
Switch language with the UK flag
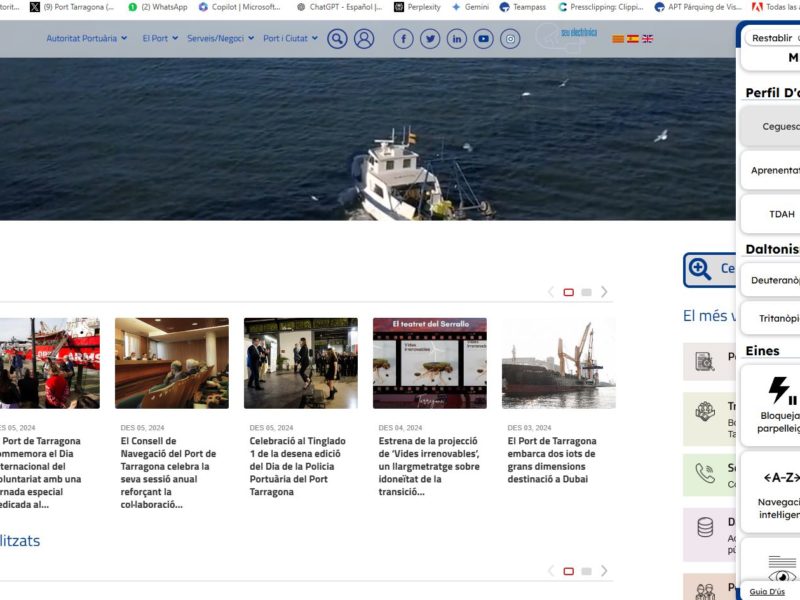pos(647,39)
